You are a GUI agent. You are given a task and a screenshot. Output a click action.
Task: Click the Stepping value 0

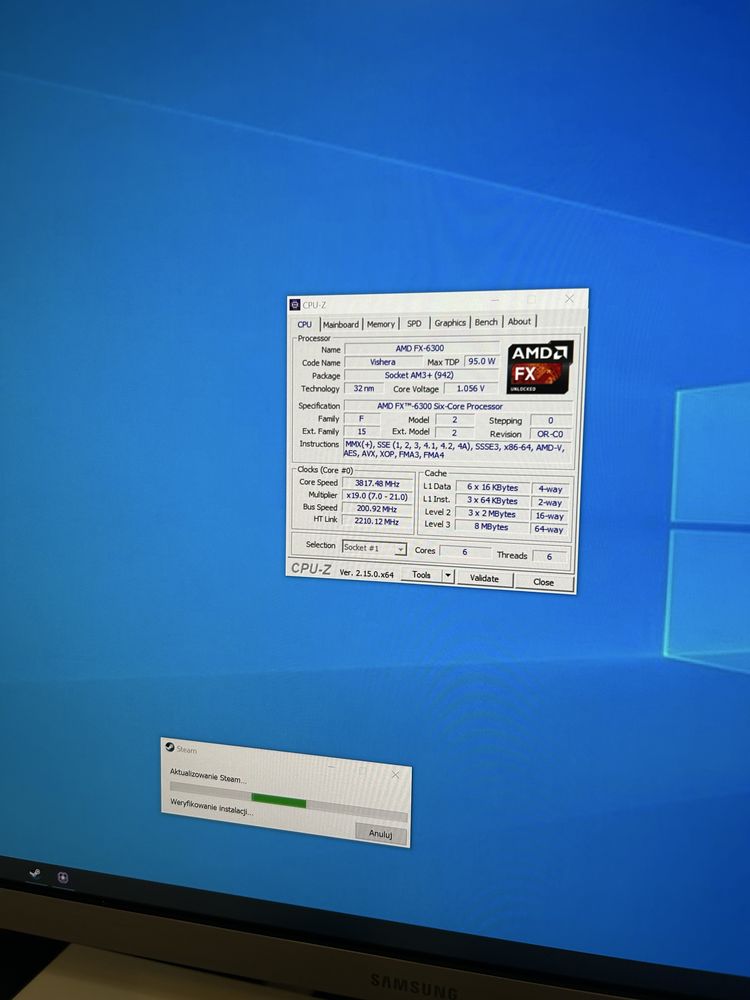click(550, 420)
